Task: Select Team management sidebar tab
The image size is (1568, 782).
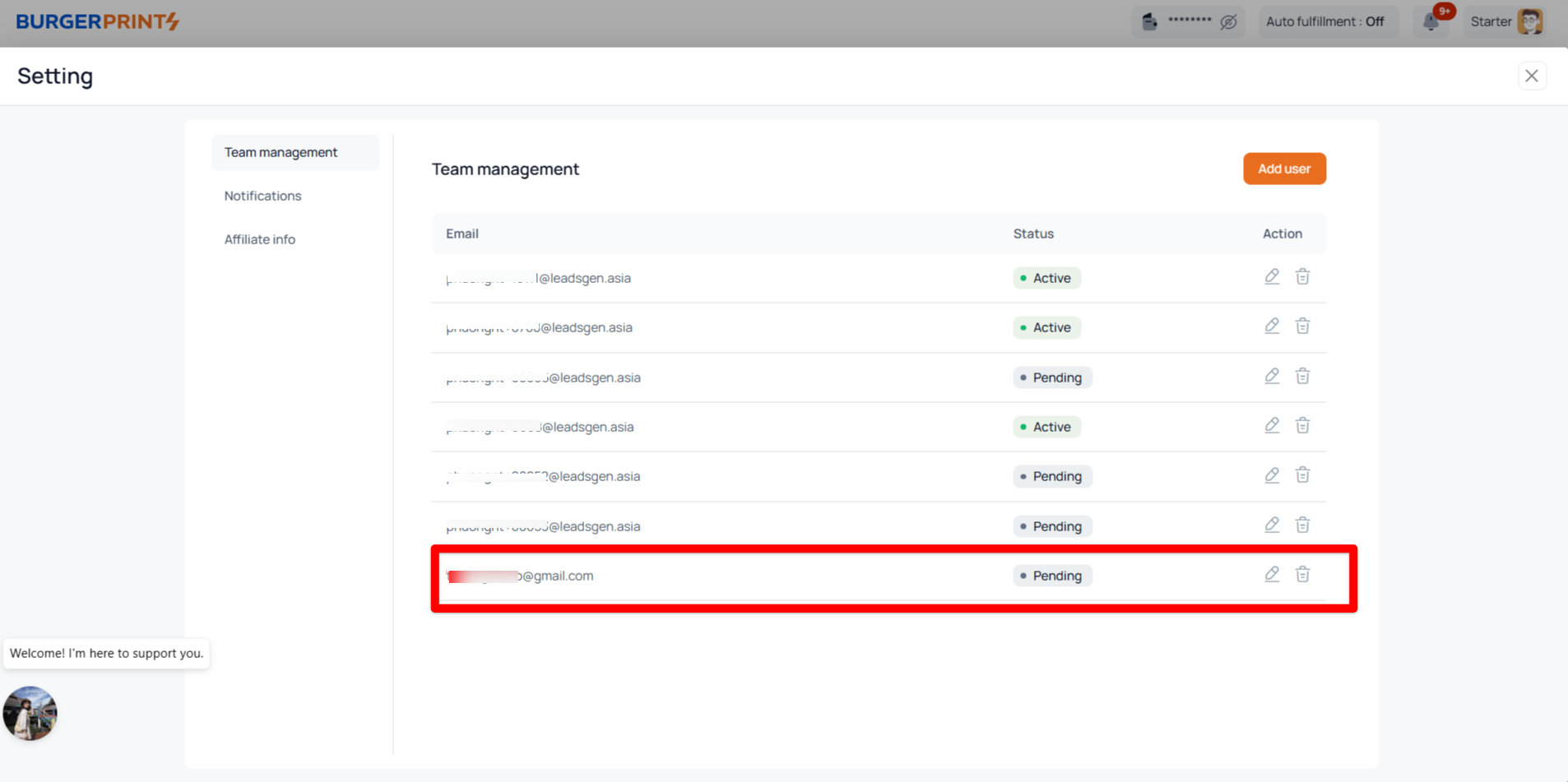Action: (281, 152)
